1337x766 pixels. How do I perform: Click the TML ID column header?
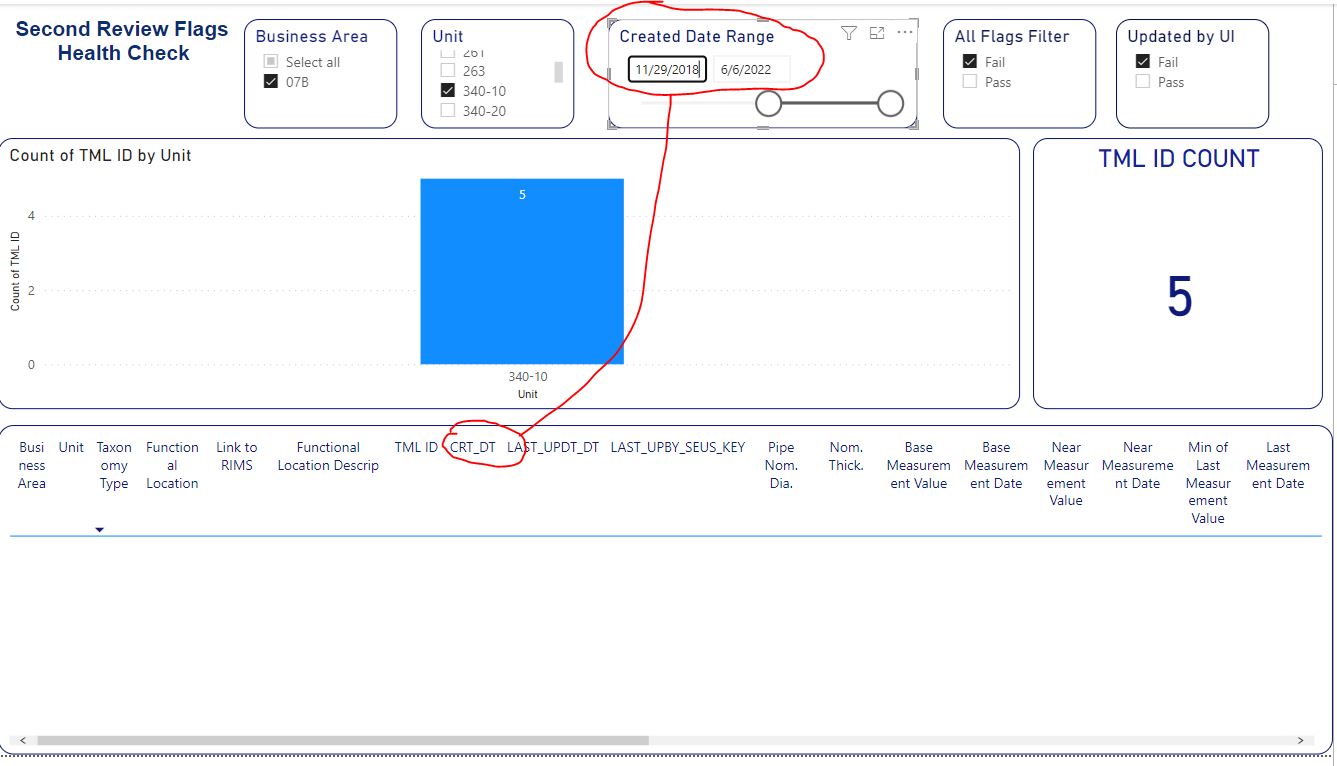[416, 447]
